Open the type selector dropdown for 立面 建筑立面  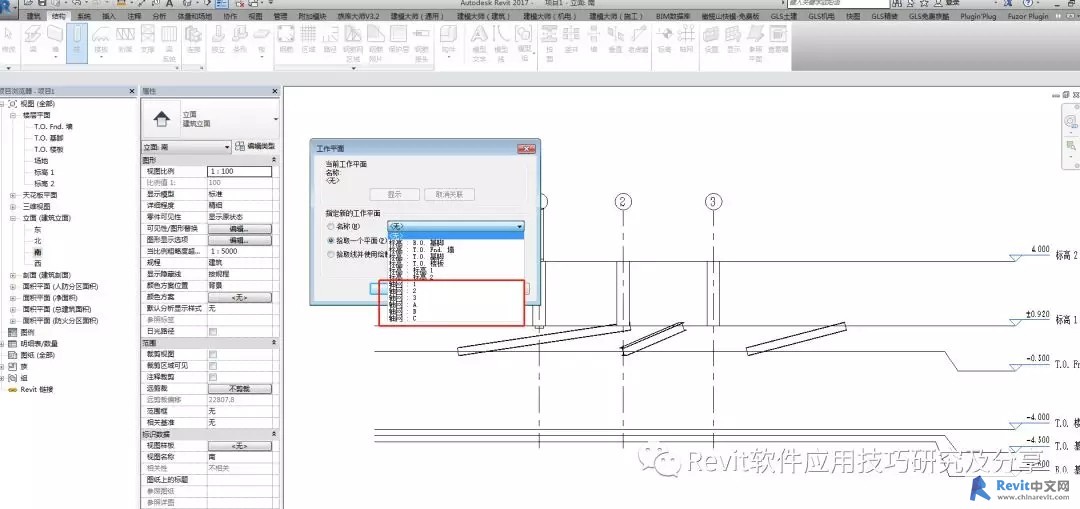click(276, 118)
